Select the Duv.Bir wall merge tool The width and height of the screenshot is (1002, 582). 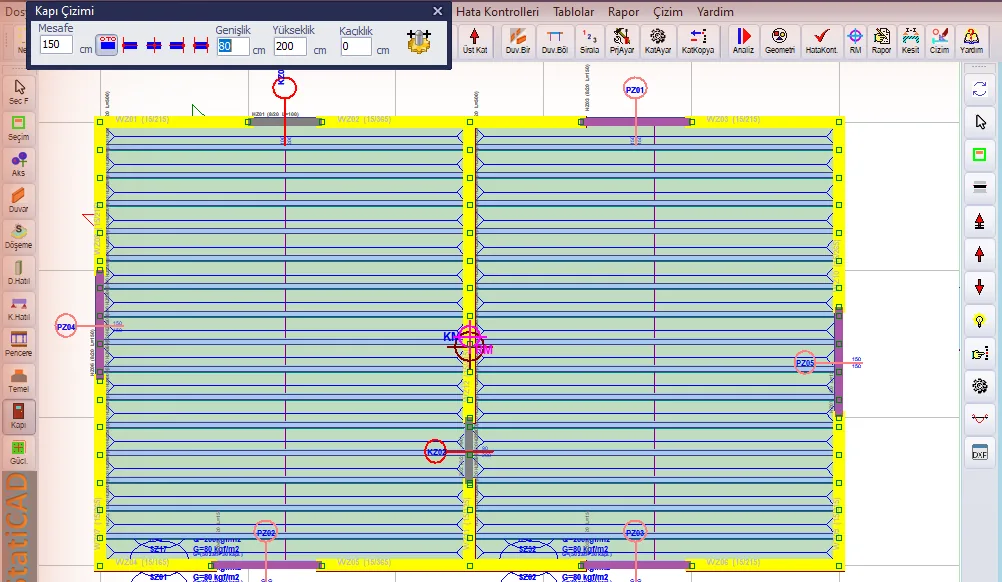pos(518,41)
